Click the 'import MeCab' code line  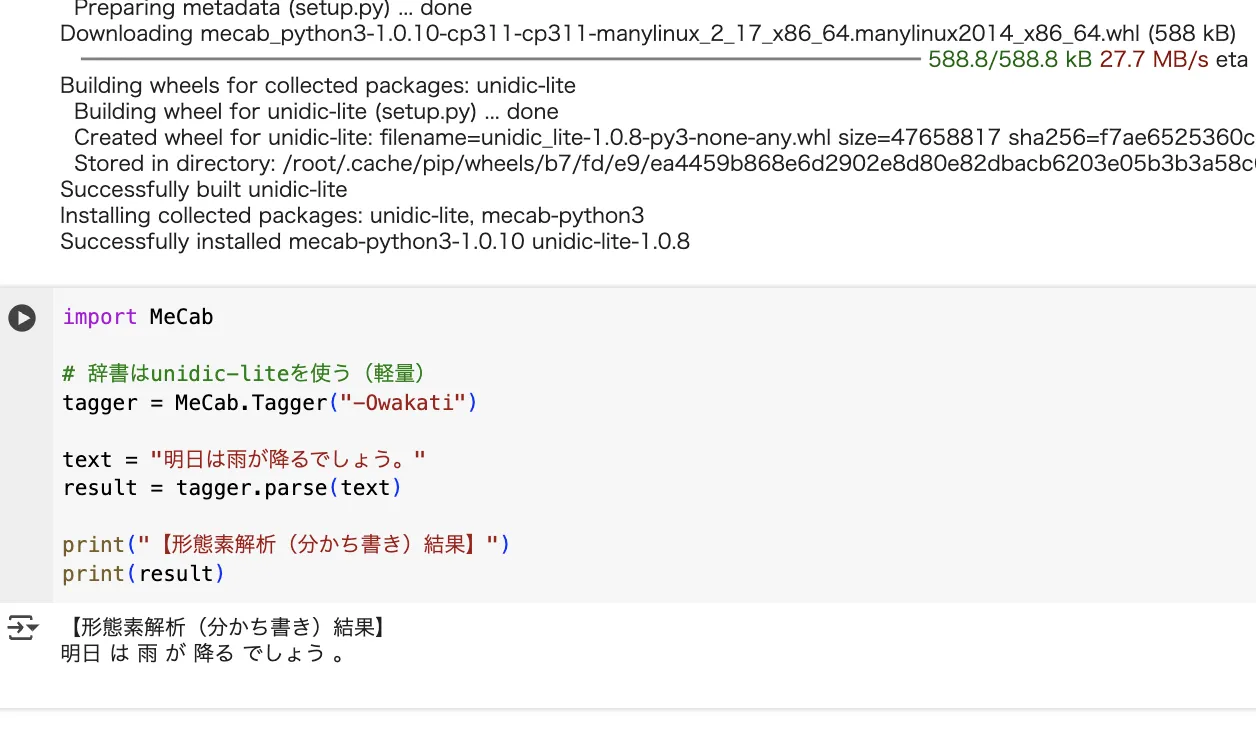coord(138,317)
